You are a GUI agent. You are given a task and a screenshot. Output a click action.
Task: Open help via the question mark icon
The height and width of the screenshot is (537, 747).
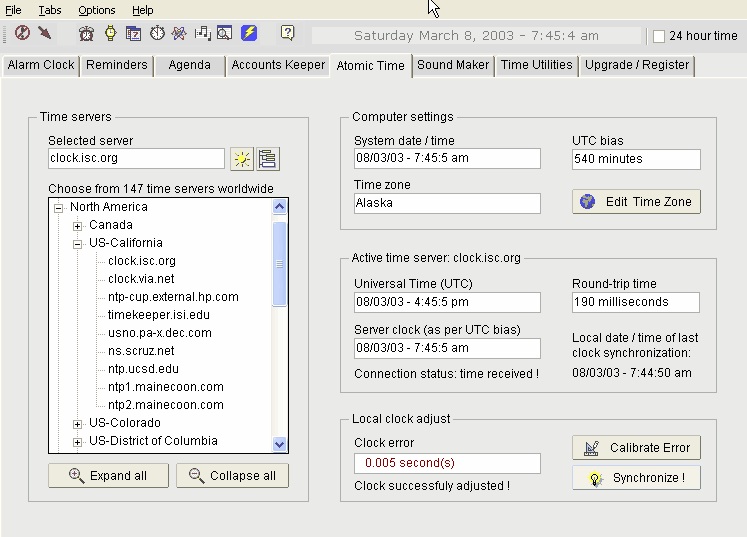[288, 34]
